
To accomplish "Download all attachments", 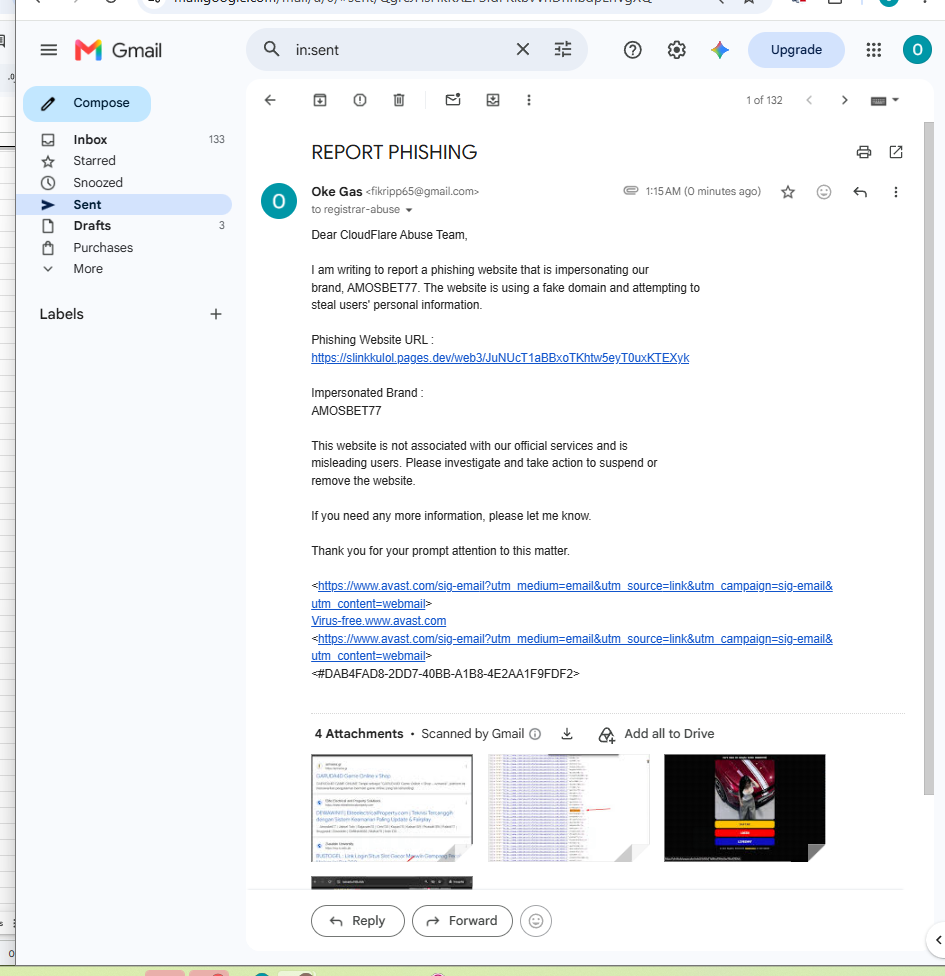I will tap(567, 734).
